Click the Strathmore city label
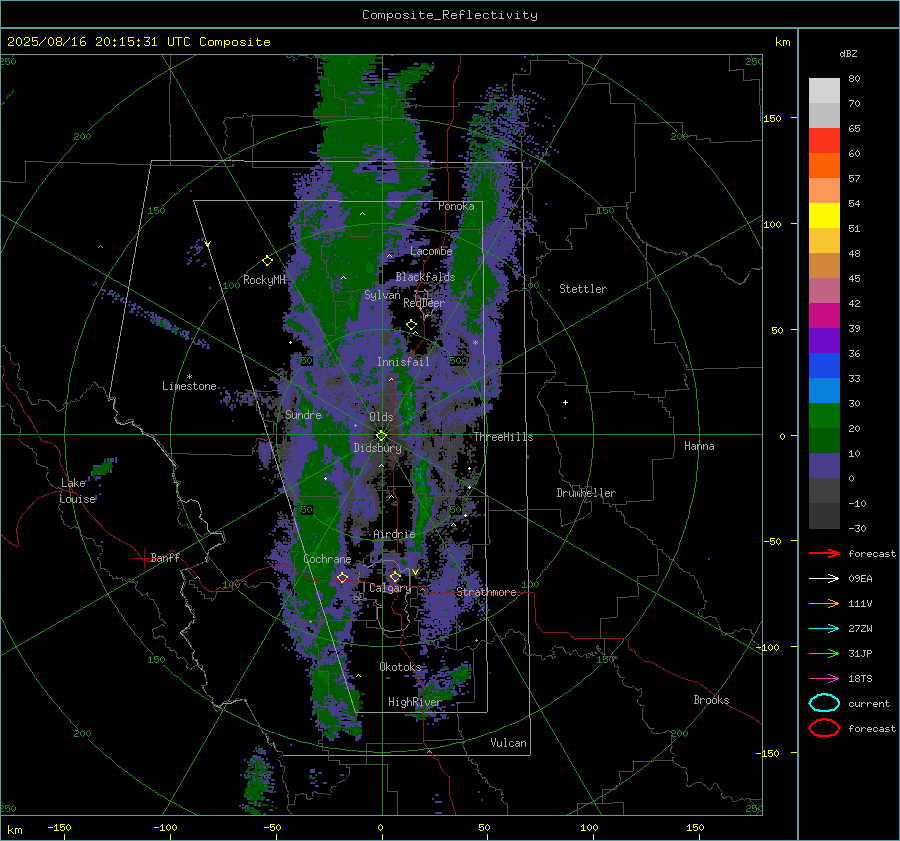The width and height of the screenshot is (900, 841). click(486, 592)
